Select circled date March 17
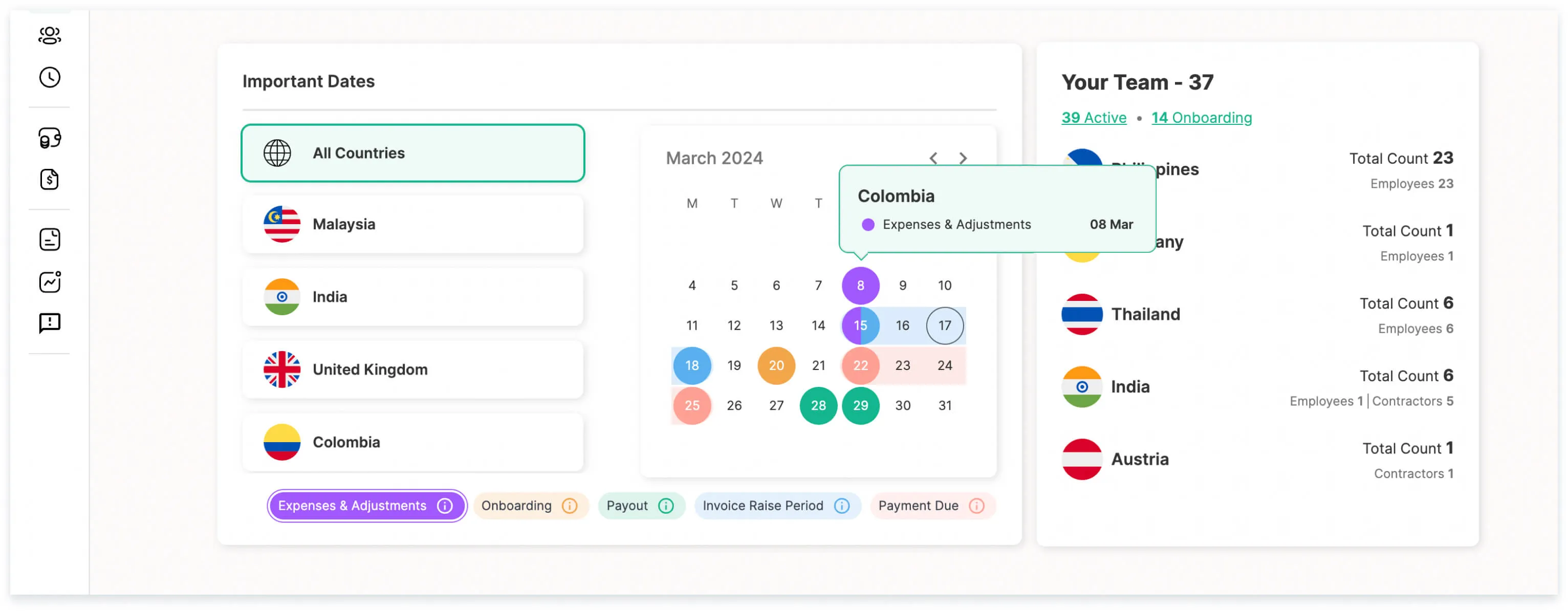Image resolution: width=1568 pixels, height=611 pixels. click(x=944, y=326)
